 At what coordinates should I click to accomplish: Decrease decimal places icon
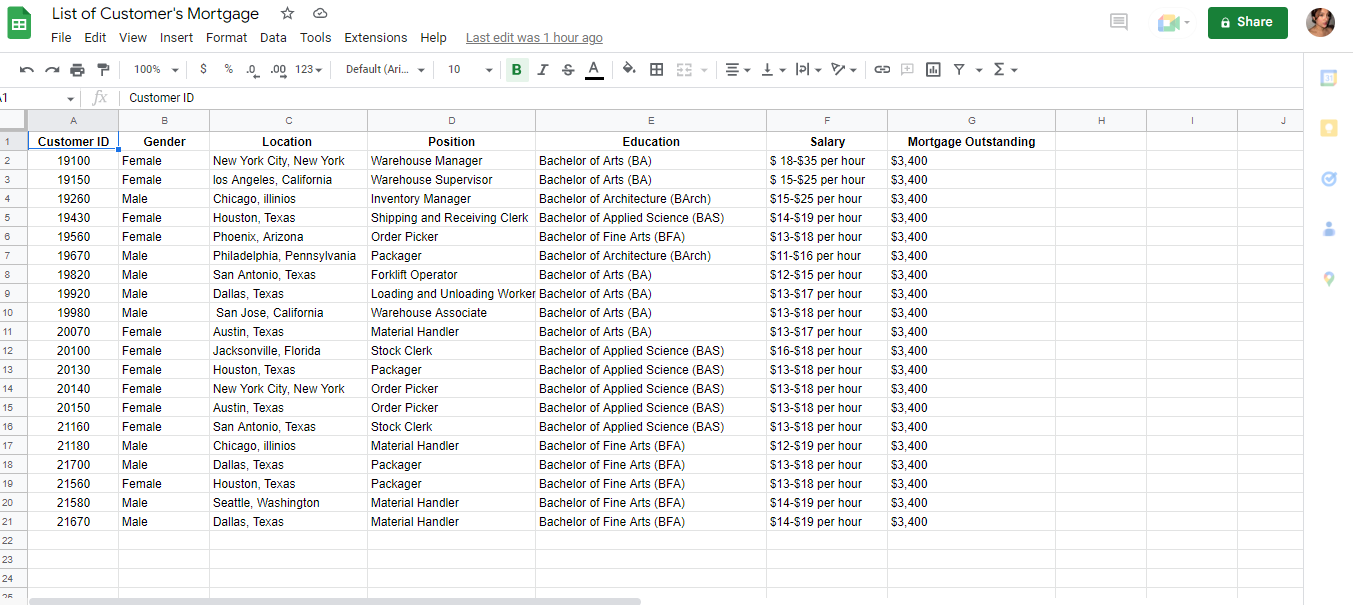[x=252, y=70]
